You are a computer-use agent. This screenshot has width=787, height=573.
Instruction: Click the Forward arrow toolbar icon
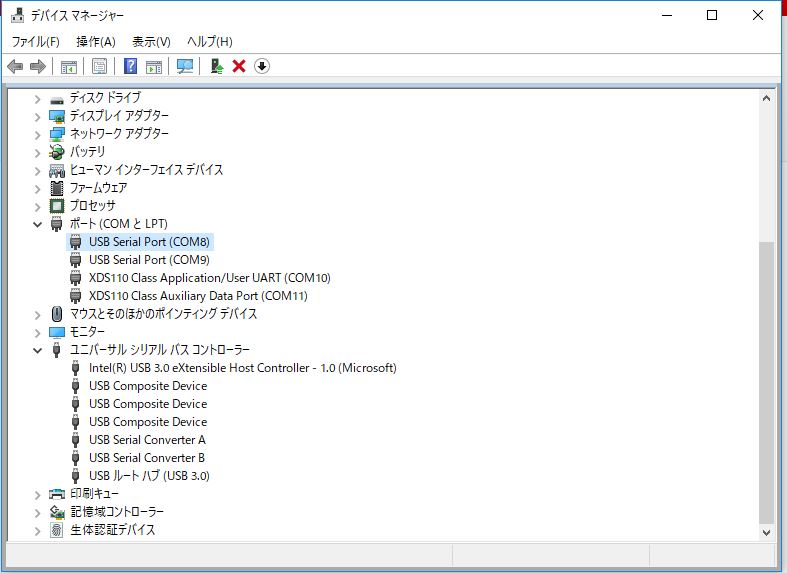[38, 66]
